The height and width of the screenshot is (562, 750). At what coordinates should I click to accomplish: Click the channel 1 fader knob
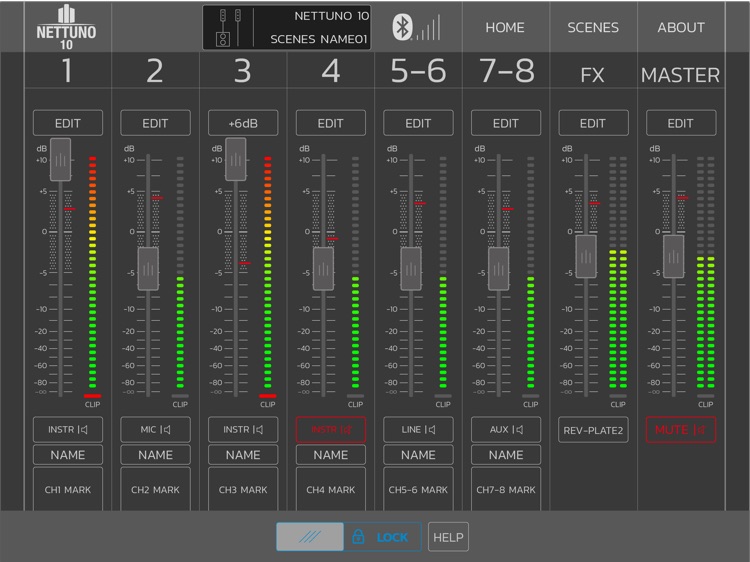point(61,159)
